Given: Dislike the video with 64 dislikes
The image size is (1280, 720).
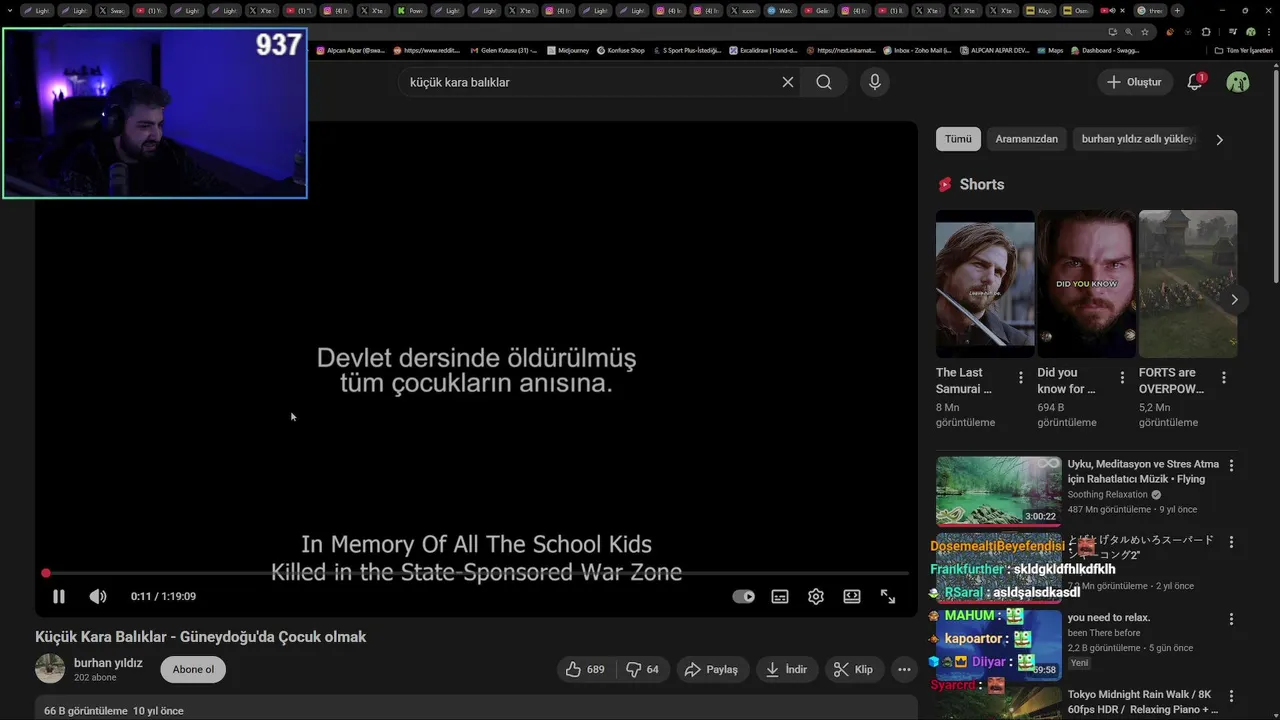Looking at the screenshot, I should click(642, 669).
